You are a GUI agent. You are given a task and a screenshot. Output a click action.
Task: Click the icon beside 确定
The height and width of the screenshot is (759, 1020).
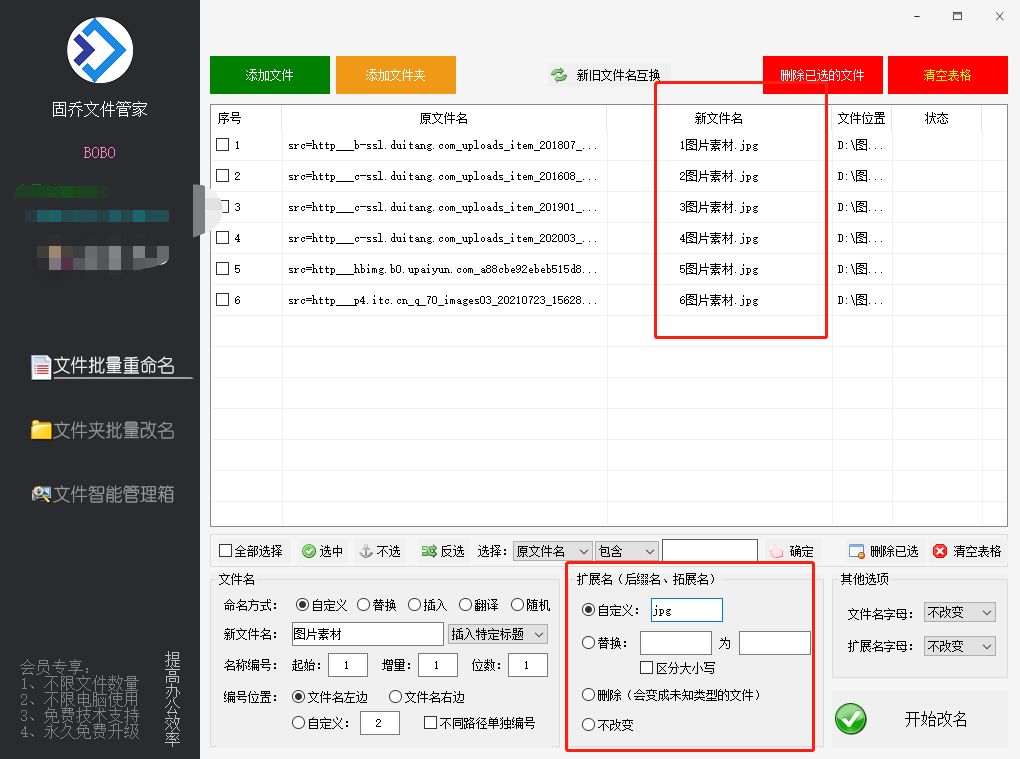[776, 552]
